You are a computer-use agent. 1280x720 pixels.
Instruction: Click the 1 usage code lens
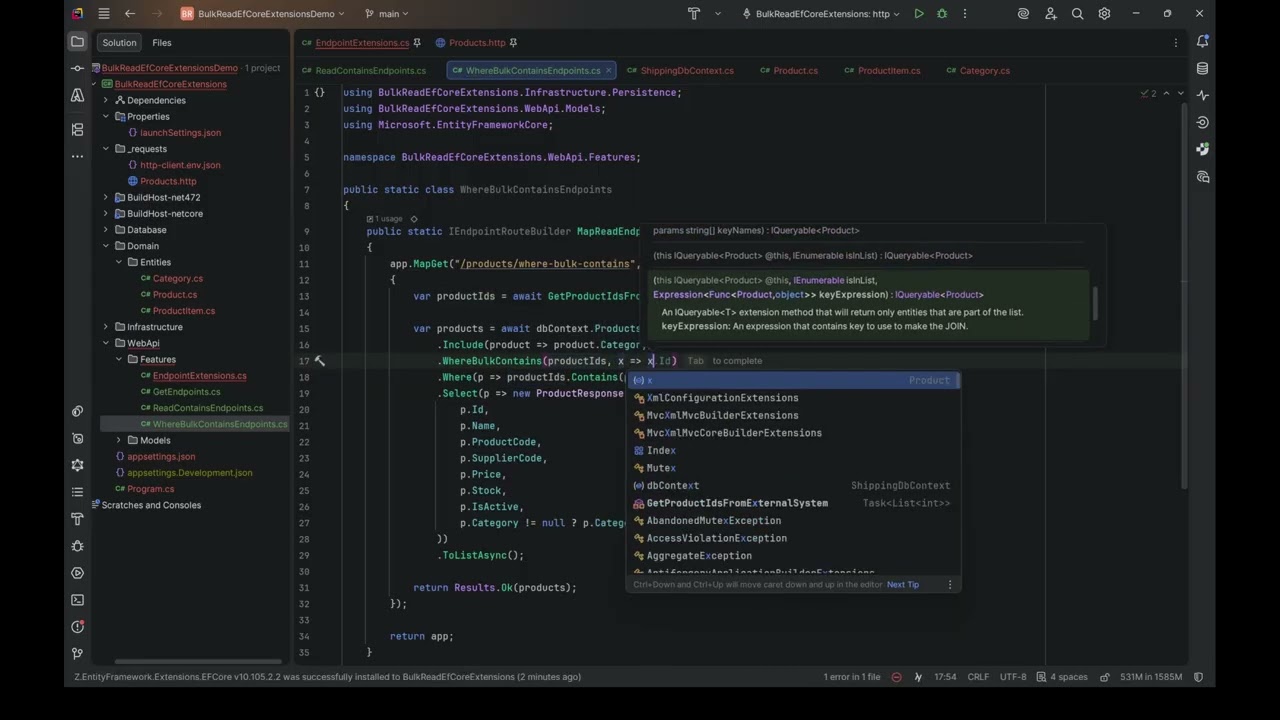click(x=384, y=218)
